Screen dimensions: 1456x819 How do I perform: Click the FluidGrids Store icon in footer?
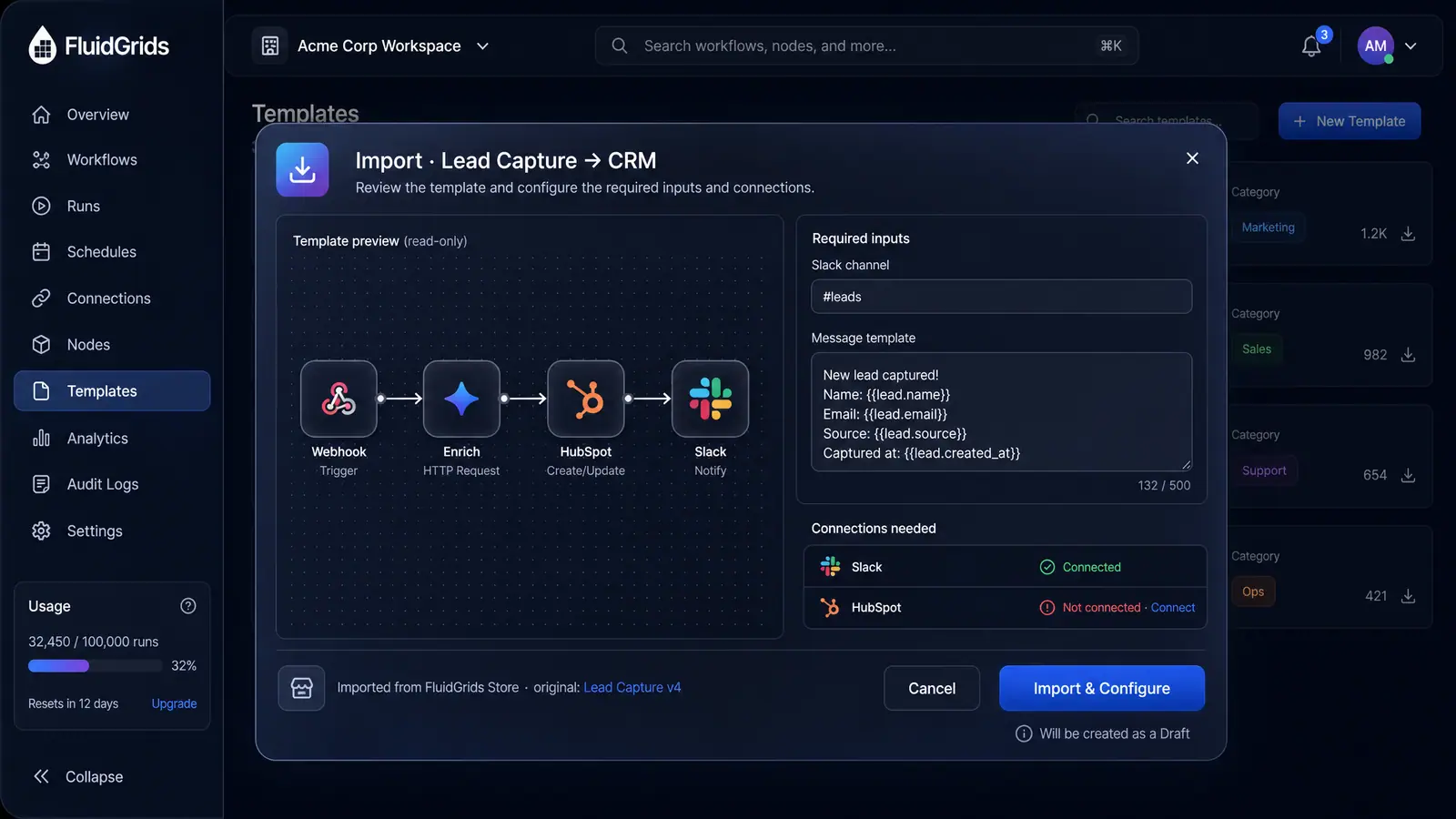pyautogui.click(x=301, y=688)
